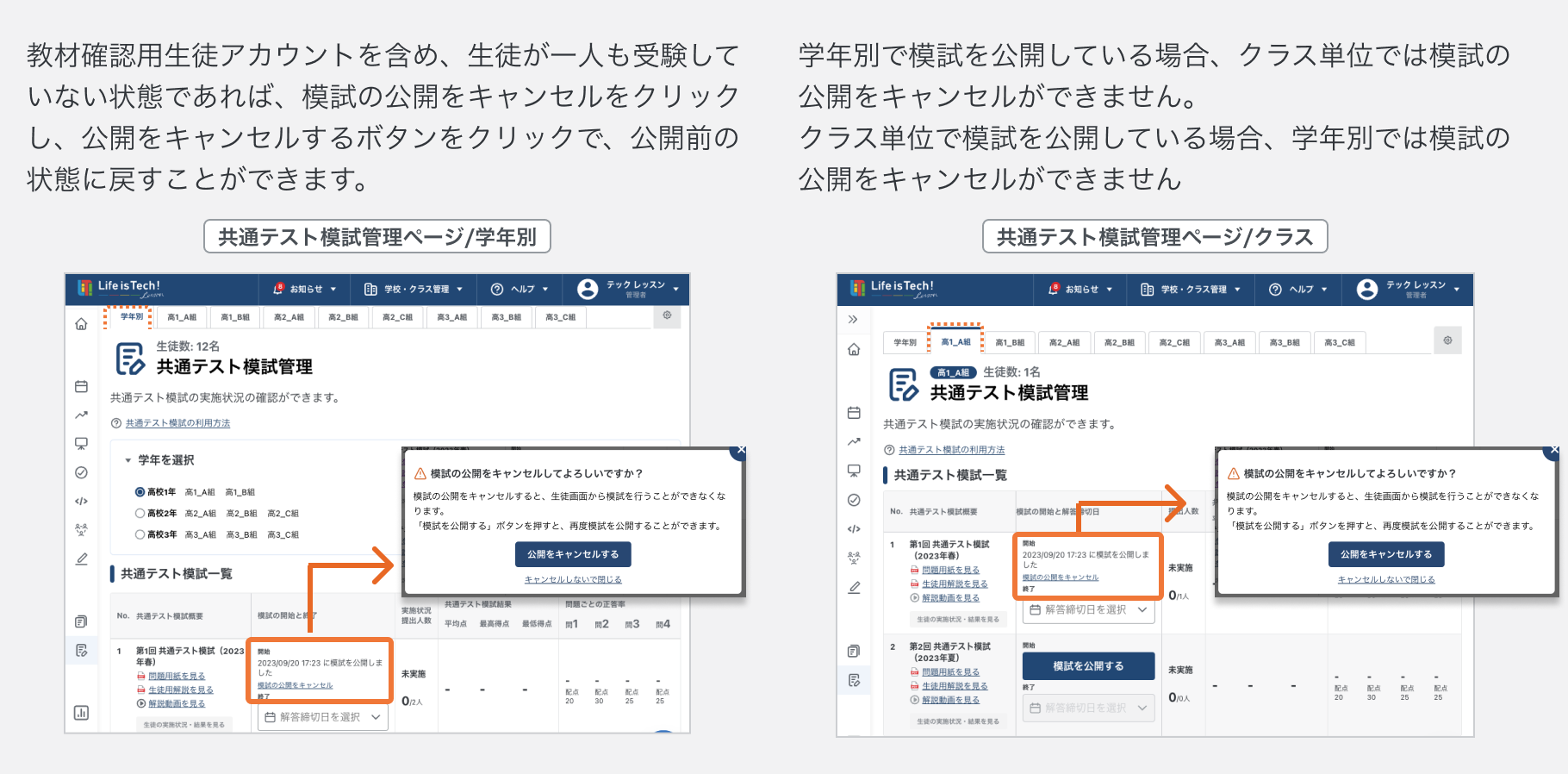Click キャンセルしないで閉じる link in right screenshot dialog
This screenshot has height=774, width=1568.
tap(1386, 579)
